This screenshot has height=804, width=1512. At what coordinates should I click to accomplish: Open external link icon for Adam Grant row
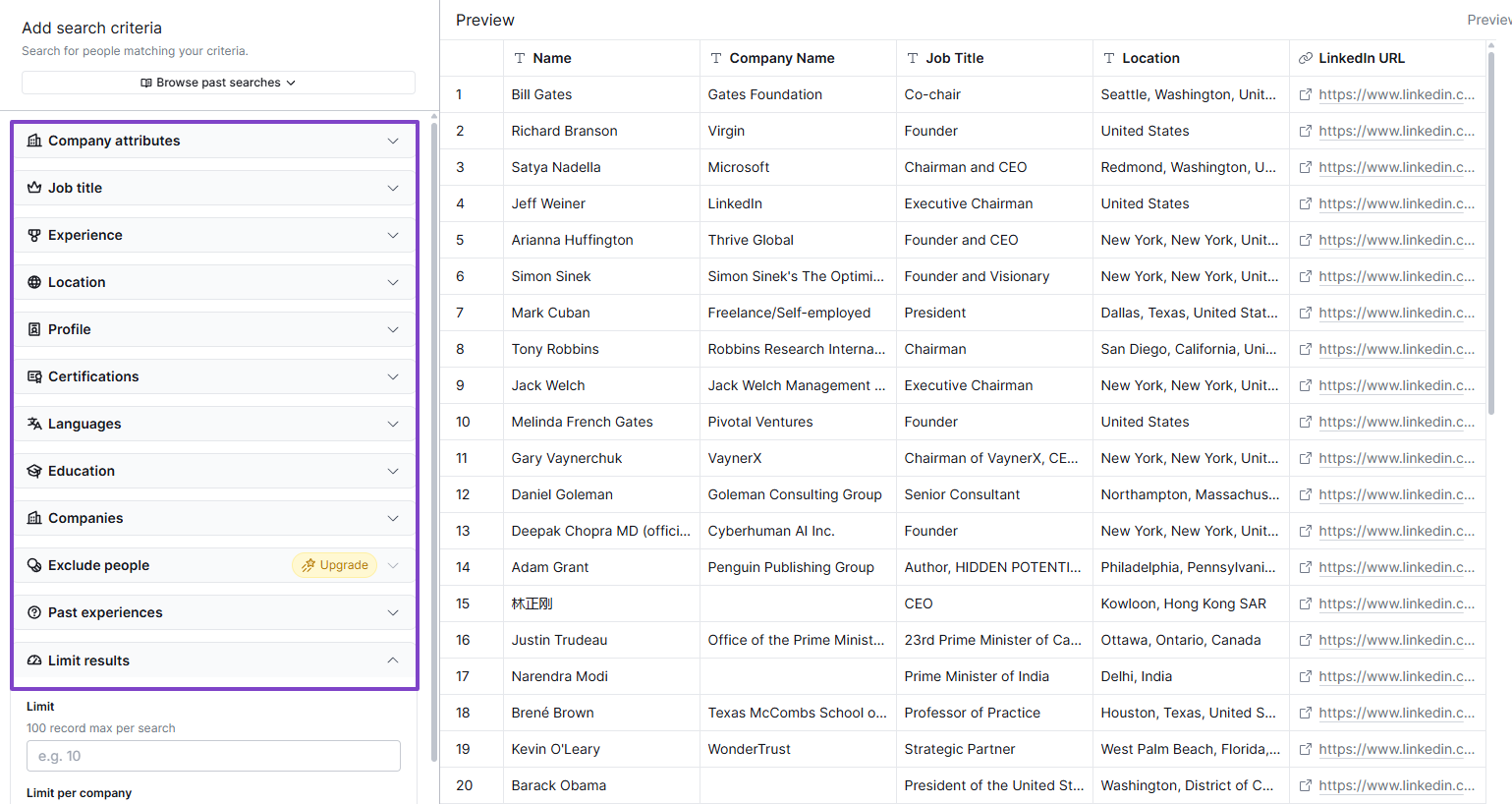click(1306, 567)
